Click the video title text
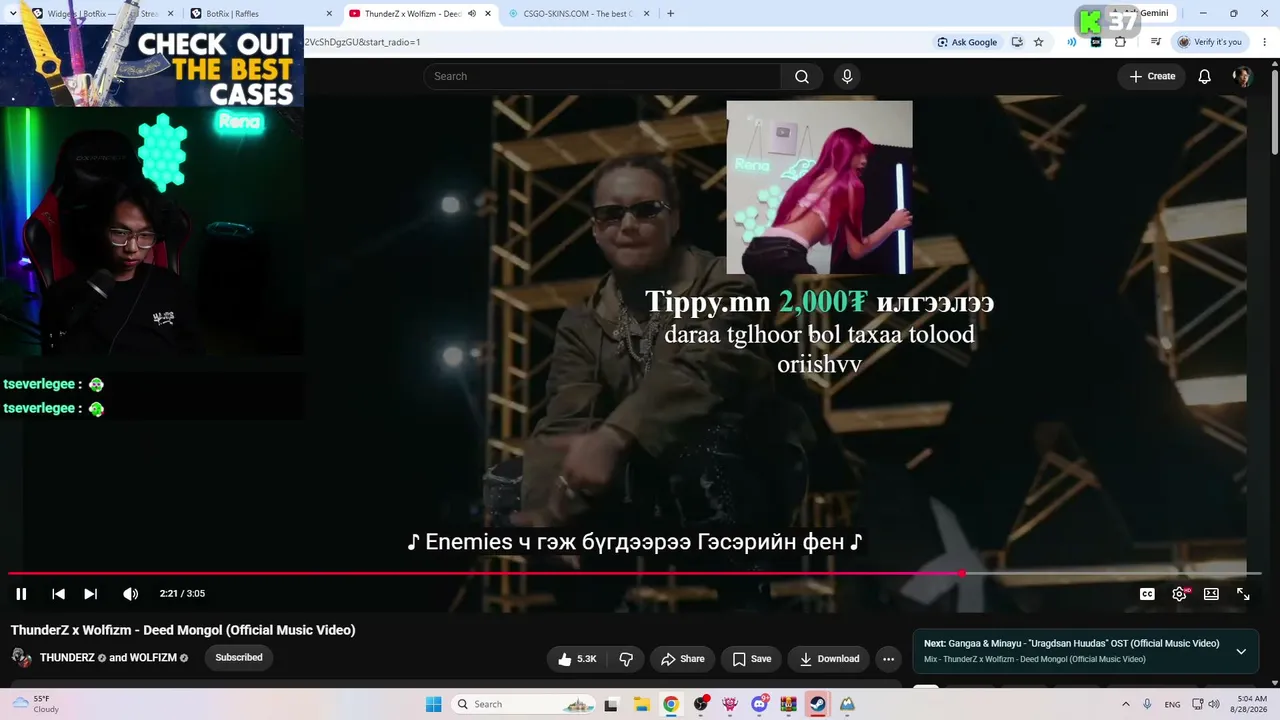The width and height of the screenshot is (1280, 720). (183, 630)
